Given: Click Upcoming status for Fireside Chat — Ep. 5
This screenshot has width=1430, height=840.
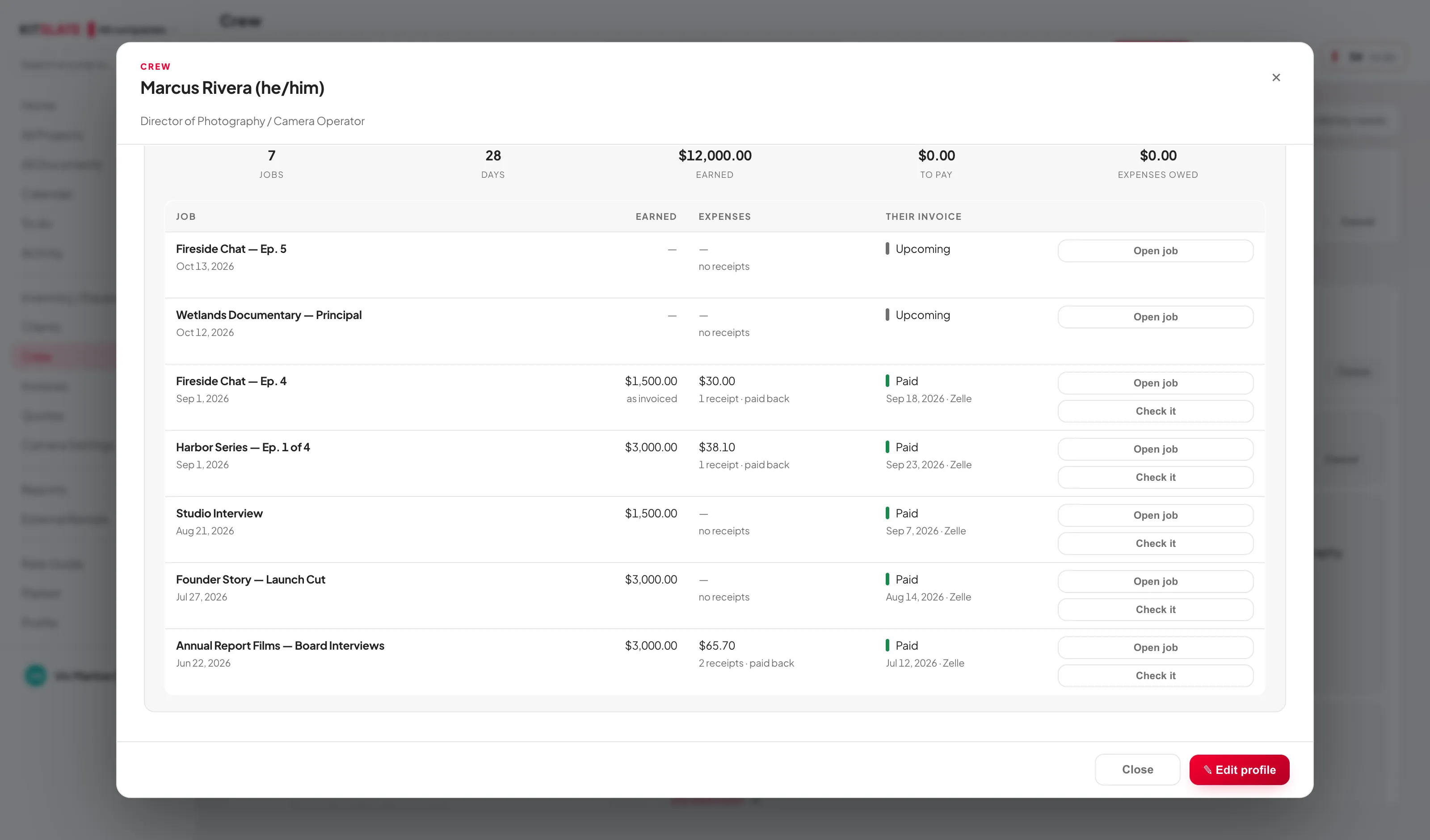Looking at the screenshot, I should click(x=917, y=248).
